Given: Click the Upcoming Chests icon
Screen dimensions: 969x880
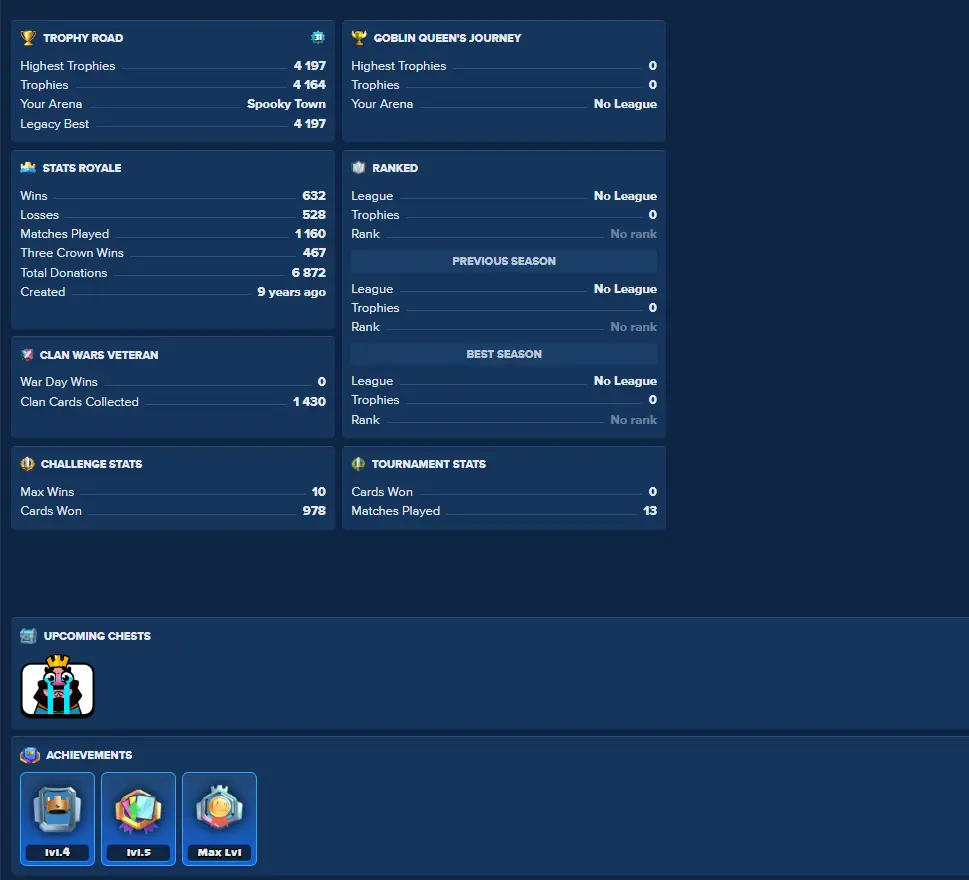Looking at the screenshot, I should [28, 636].
